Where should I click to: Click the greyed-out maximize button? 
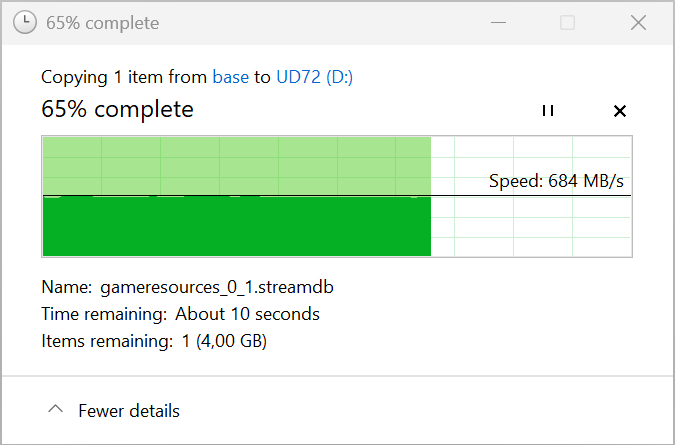[567, 23]
